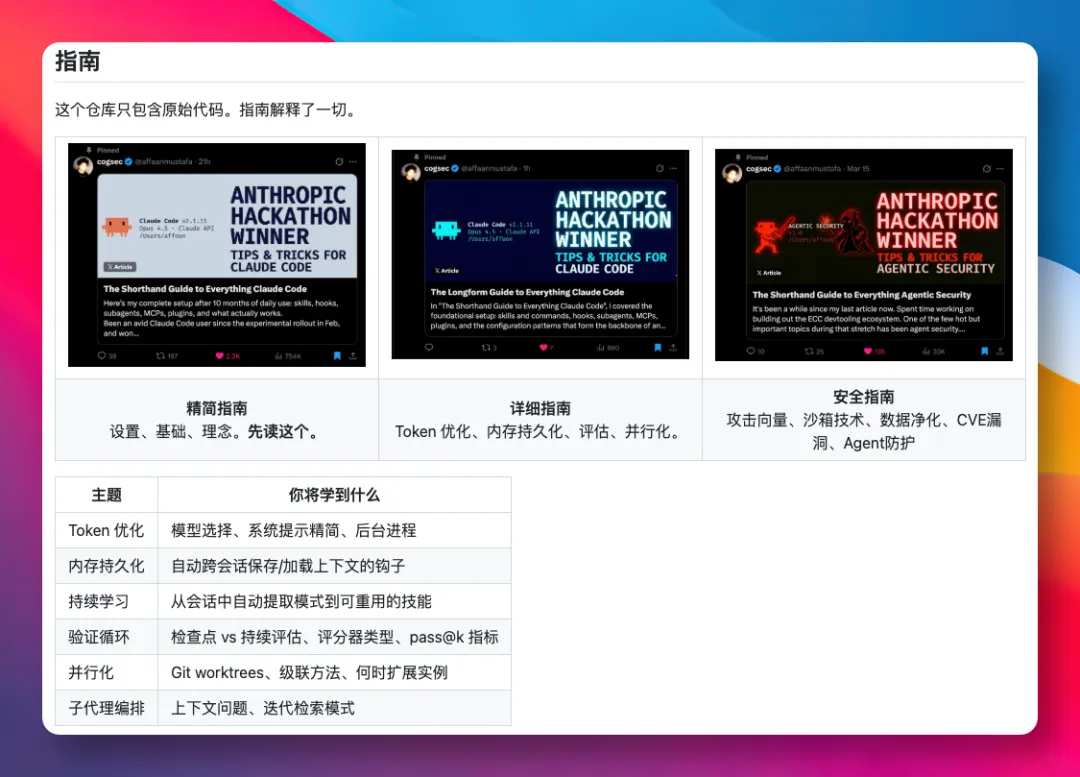The height and width of the screenshot is (777, 1080).
Task: Click the 安全指南 caption title
Action: tap(864, 397)
